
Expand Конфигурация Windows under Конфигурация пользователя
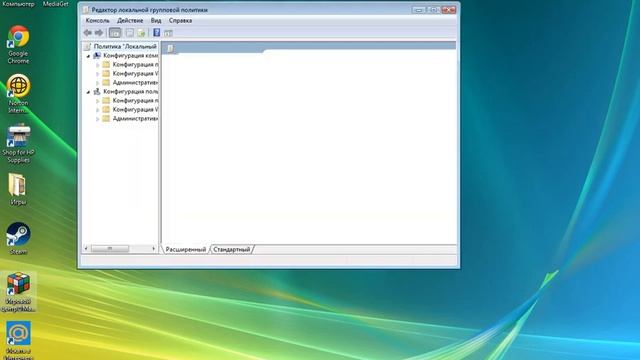point(98,110)
